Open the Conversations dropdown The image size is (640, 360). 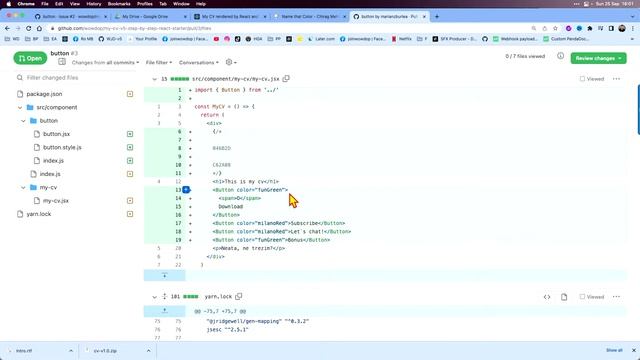[x=199, y=62]
